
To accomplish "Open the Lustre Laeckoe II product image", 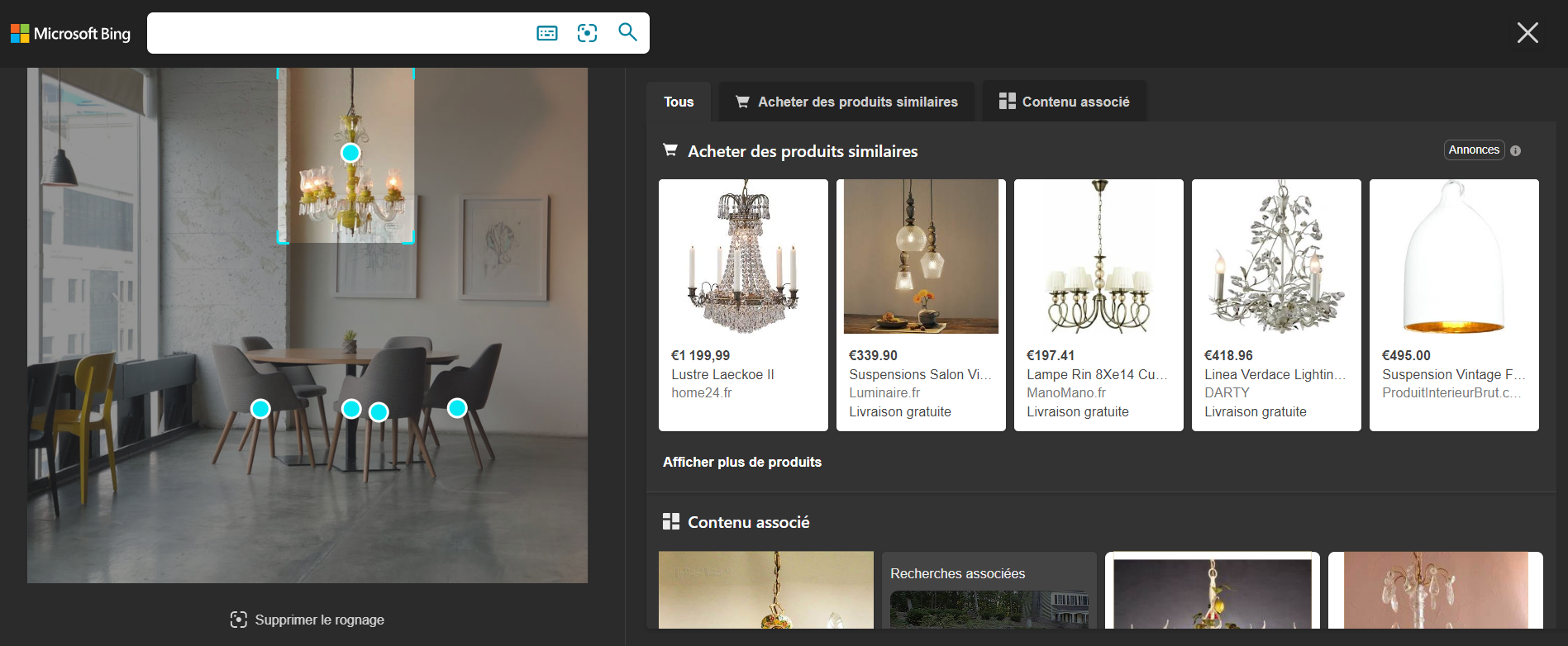I will pyautogui.click(x=743, y=257).
